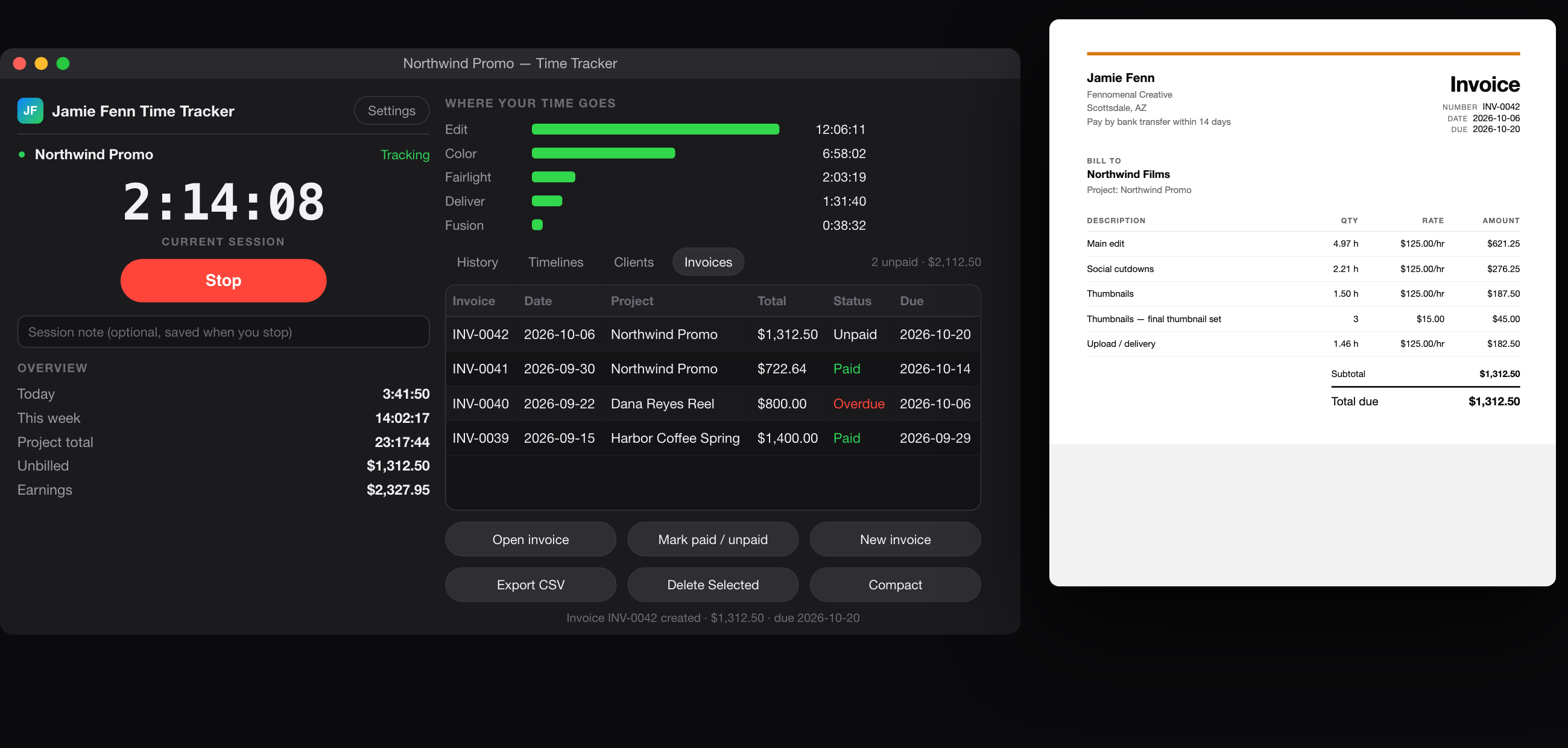Screen dimensions: 1568x748
Task: Select invoice row INV-0041
Action: (713, 369)
